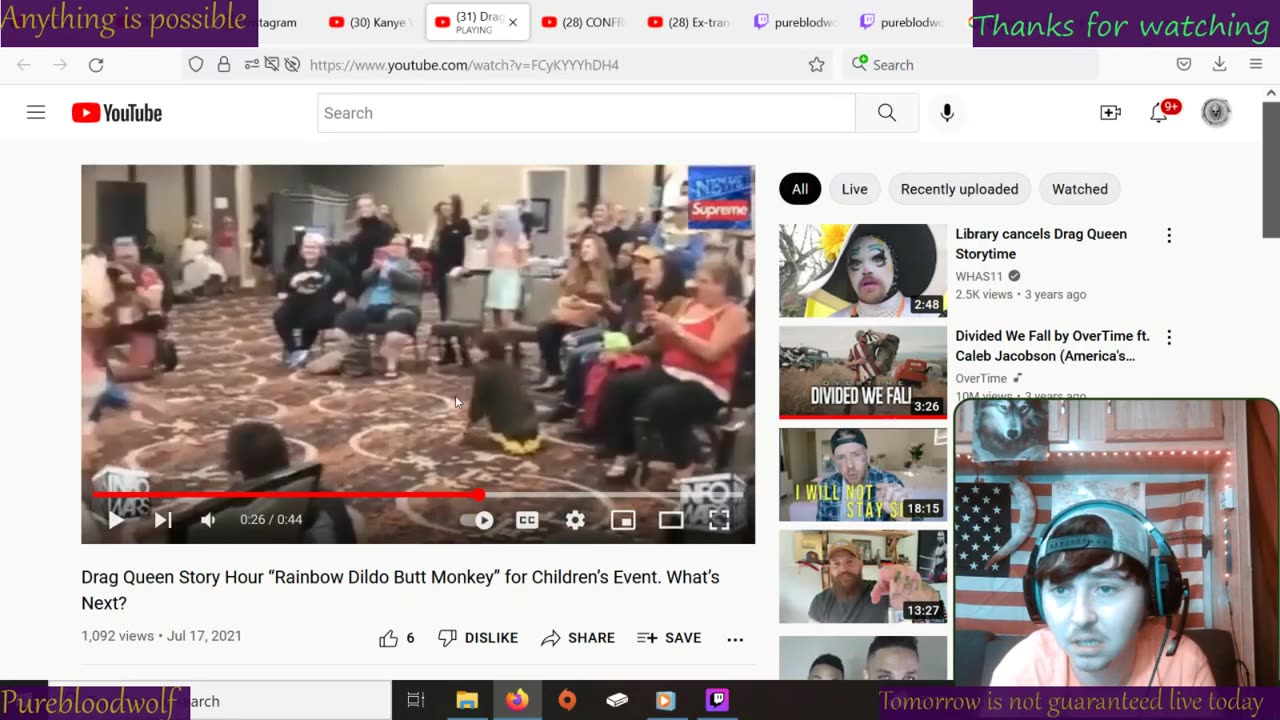The height and width of the screenshot is (720, 1280).
Task: Enable miniplayer mode
Action: (x=623, y=520)
